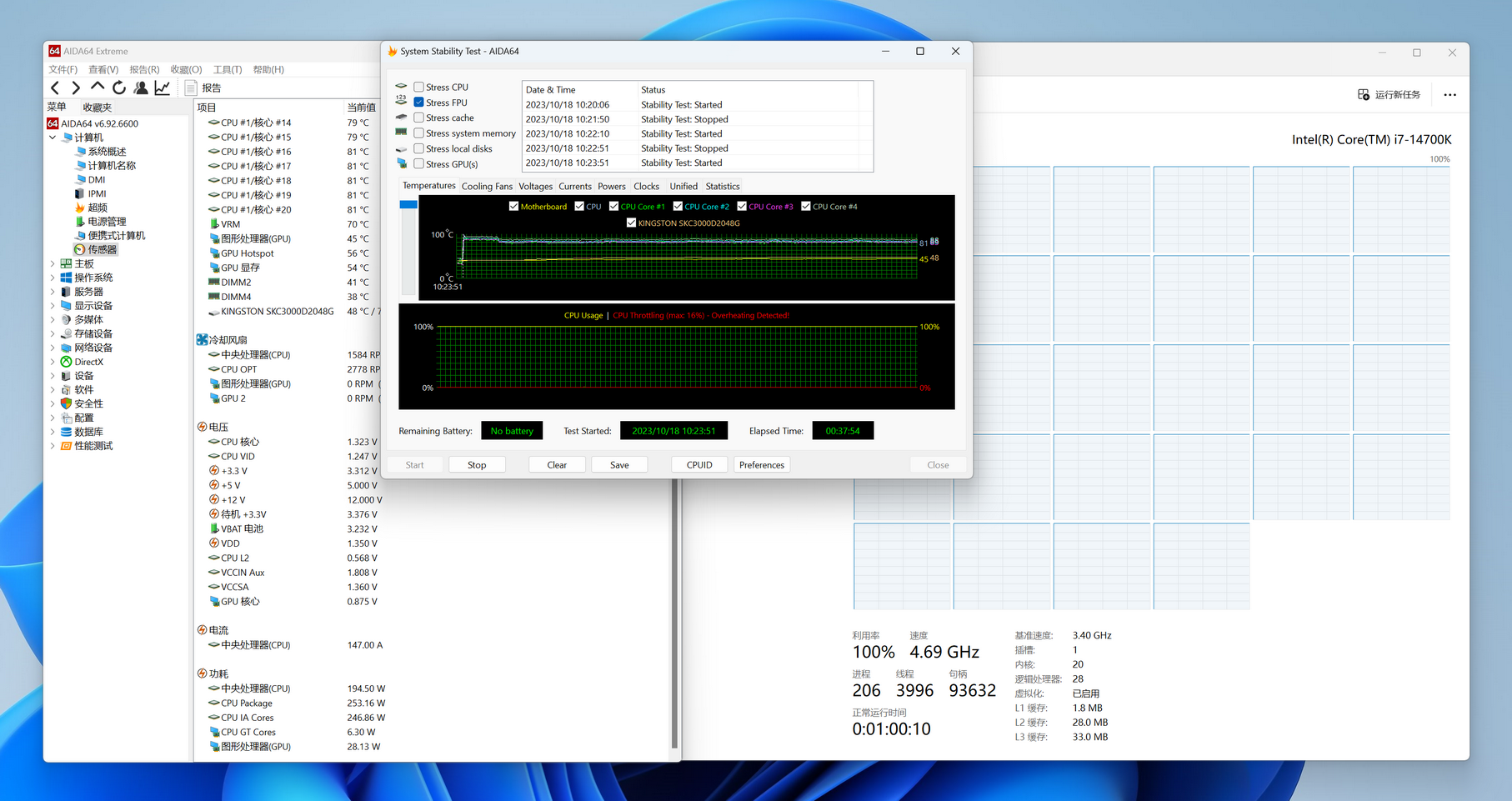Select the 传感器 sensor tree item

[96, 249]
